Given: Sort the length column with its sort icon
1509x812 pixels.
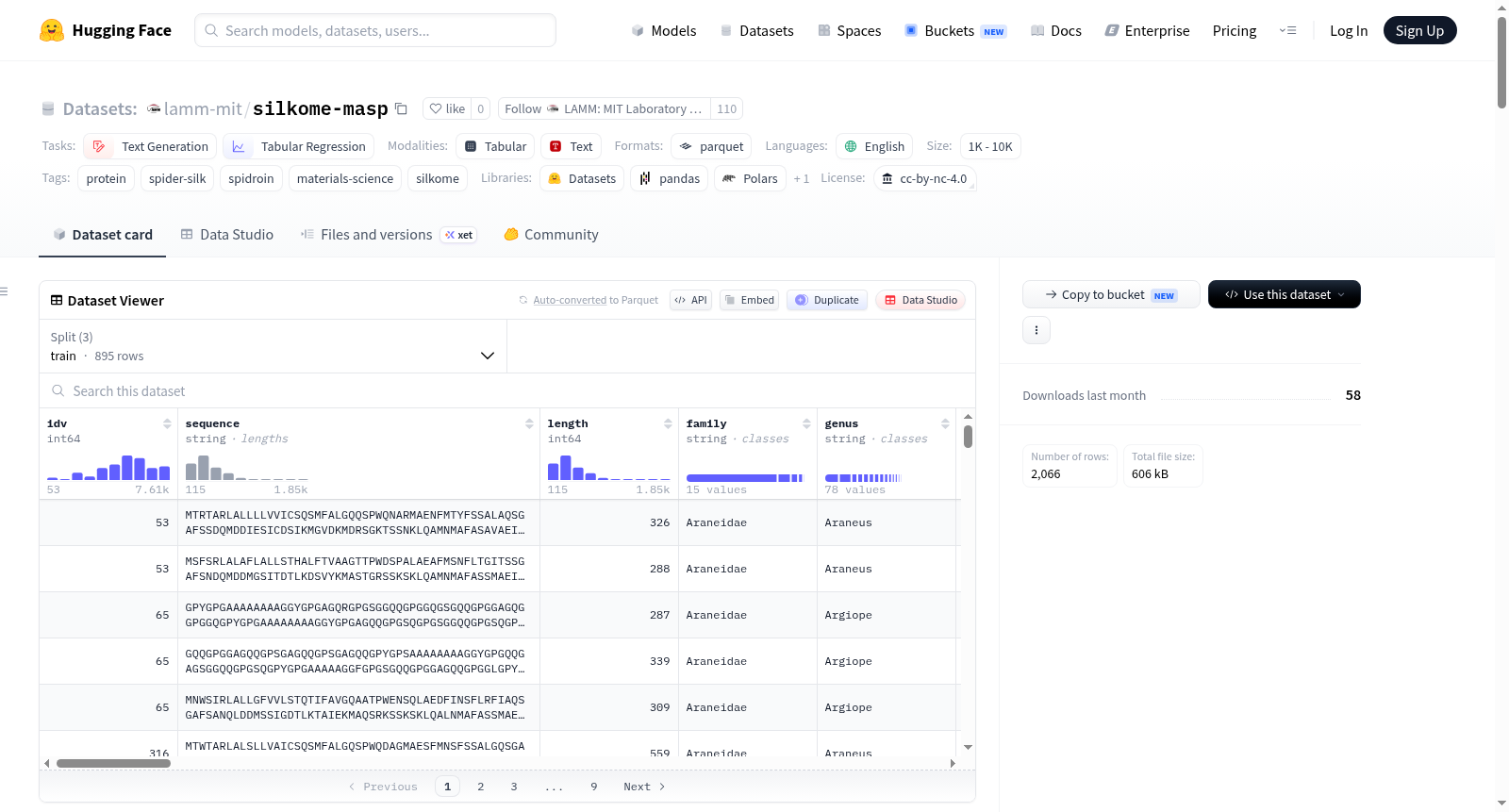Looking at the screenshot, I should pos(668,423).
